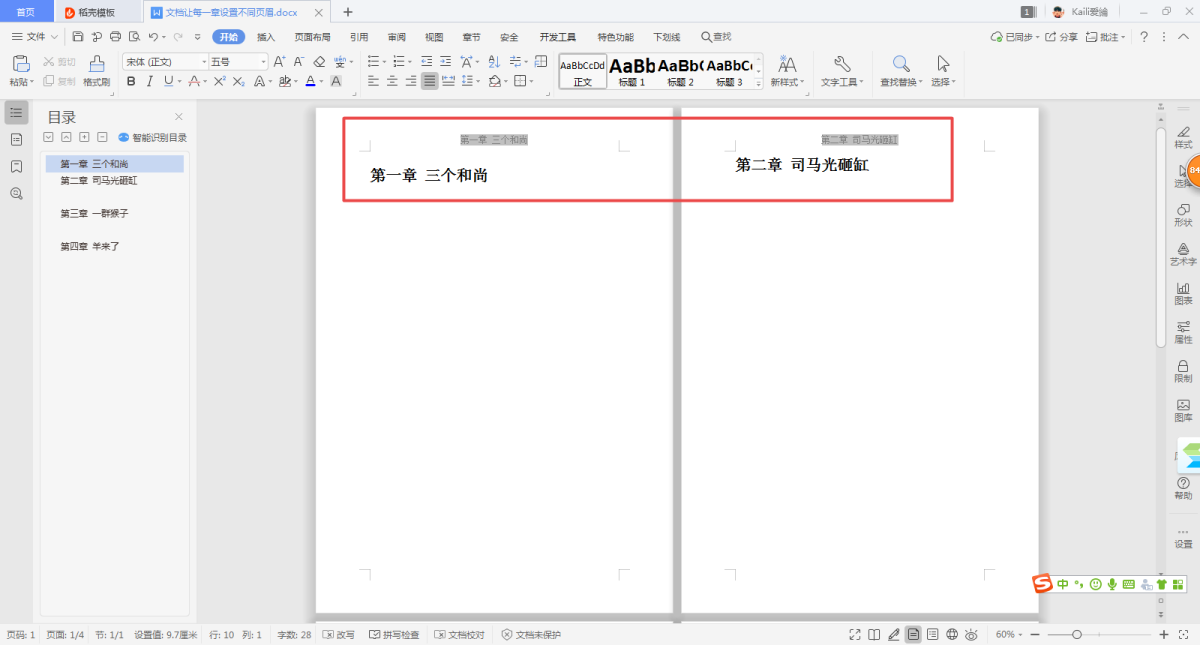Image resolution: width=1200 pixels, height=645 pixels.
Task: Align text left in paragraph group
Action: (373, 81)
